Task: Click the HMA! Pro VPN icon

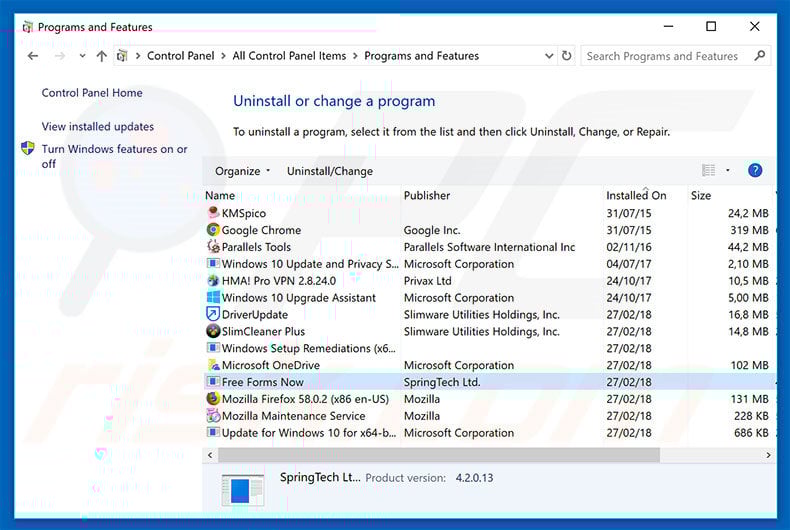Action: [213, 281]
